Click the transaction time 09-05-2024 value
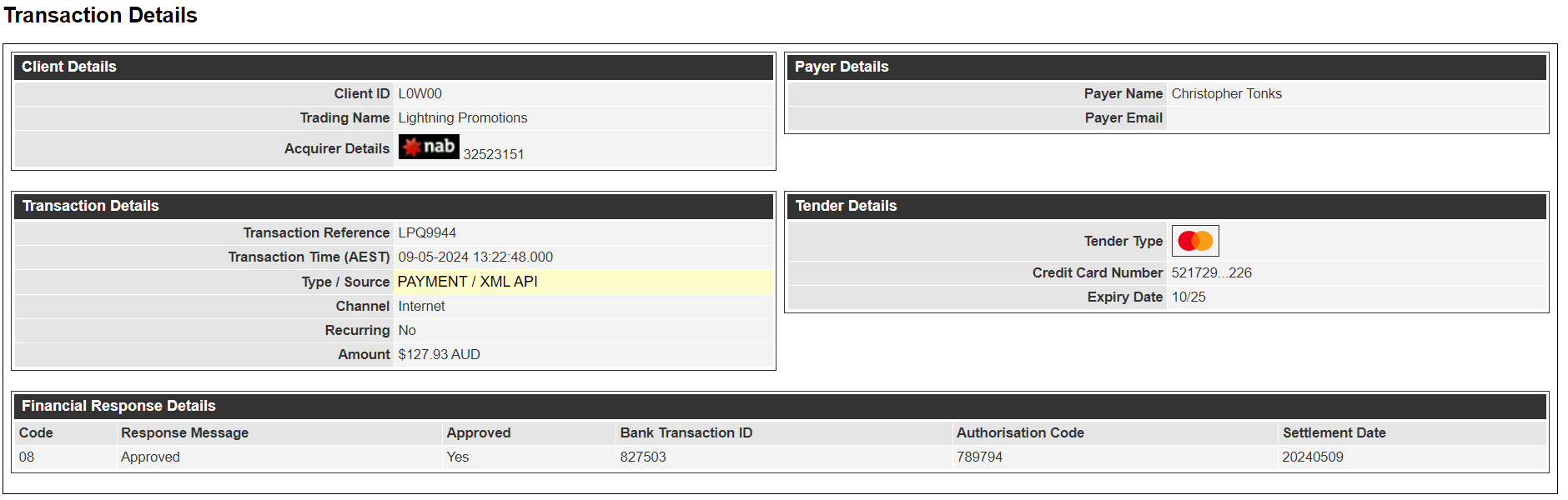The height and width of the screenshot is (500, 1568). coord(475,257)
